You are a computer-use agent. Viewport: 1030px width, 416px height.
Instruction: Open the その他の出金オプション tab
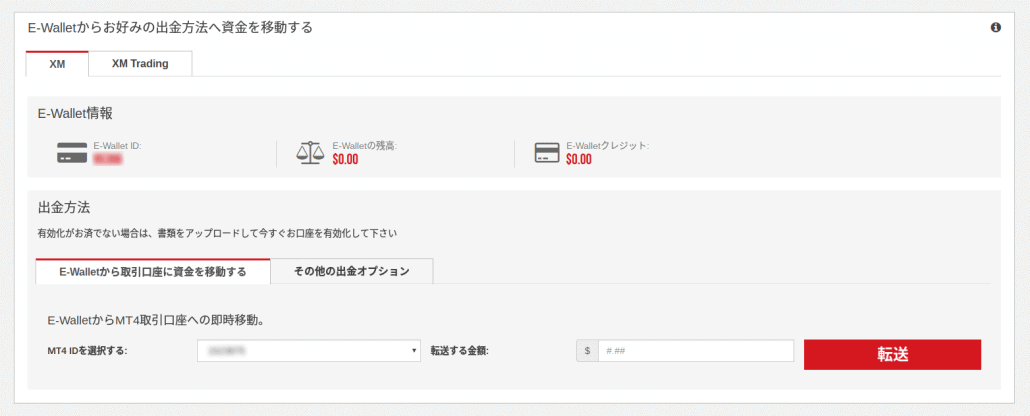click(351, 271)
